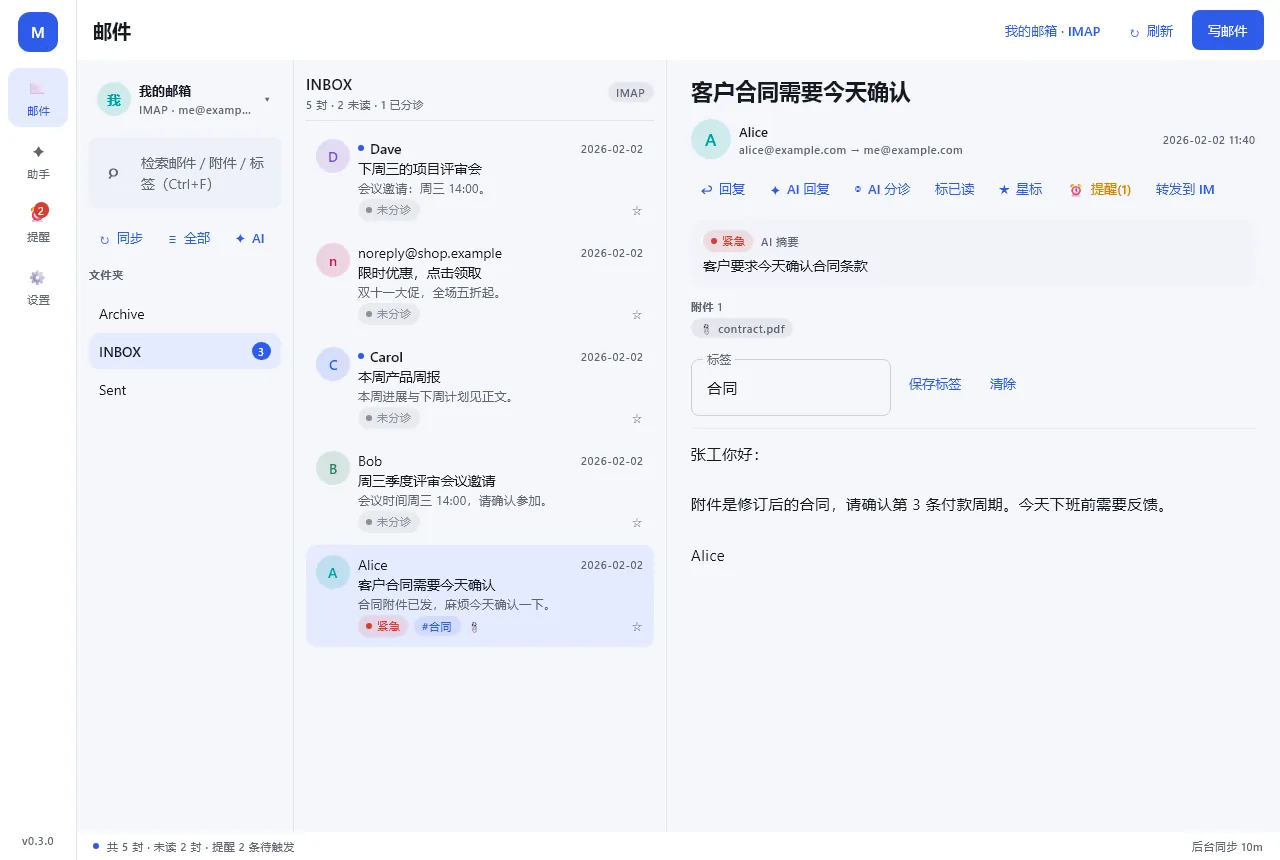Select the Archive folder
The width and height of the screenshot is (1280, 860).
185,314
